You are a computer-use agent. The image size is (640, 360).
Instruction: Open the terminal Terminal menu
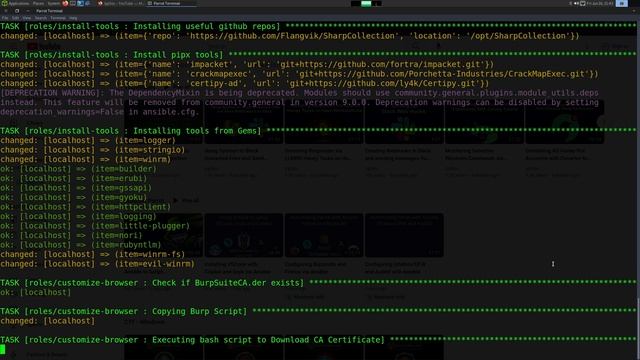pyautogui.click(x=58, y=18)
